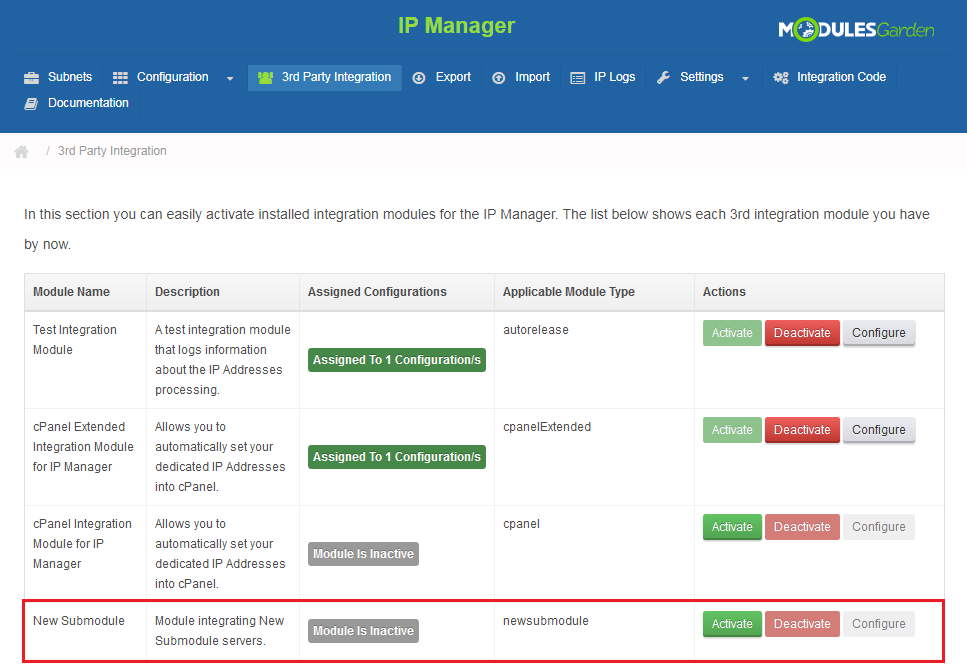
Task: Click cPanel Integration's Module Is Inactive badge
Action: coord(363,554)
